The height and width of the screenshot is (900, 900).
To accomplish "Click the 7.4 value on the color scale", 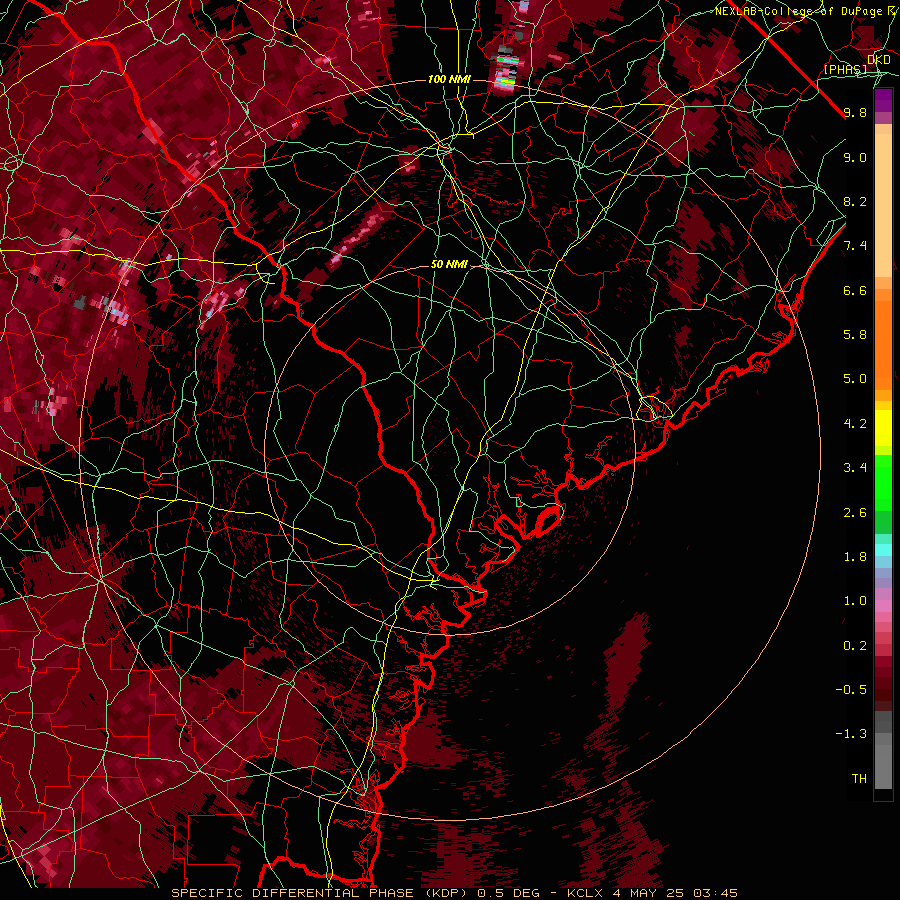I will (x=855, y=246).
